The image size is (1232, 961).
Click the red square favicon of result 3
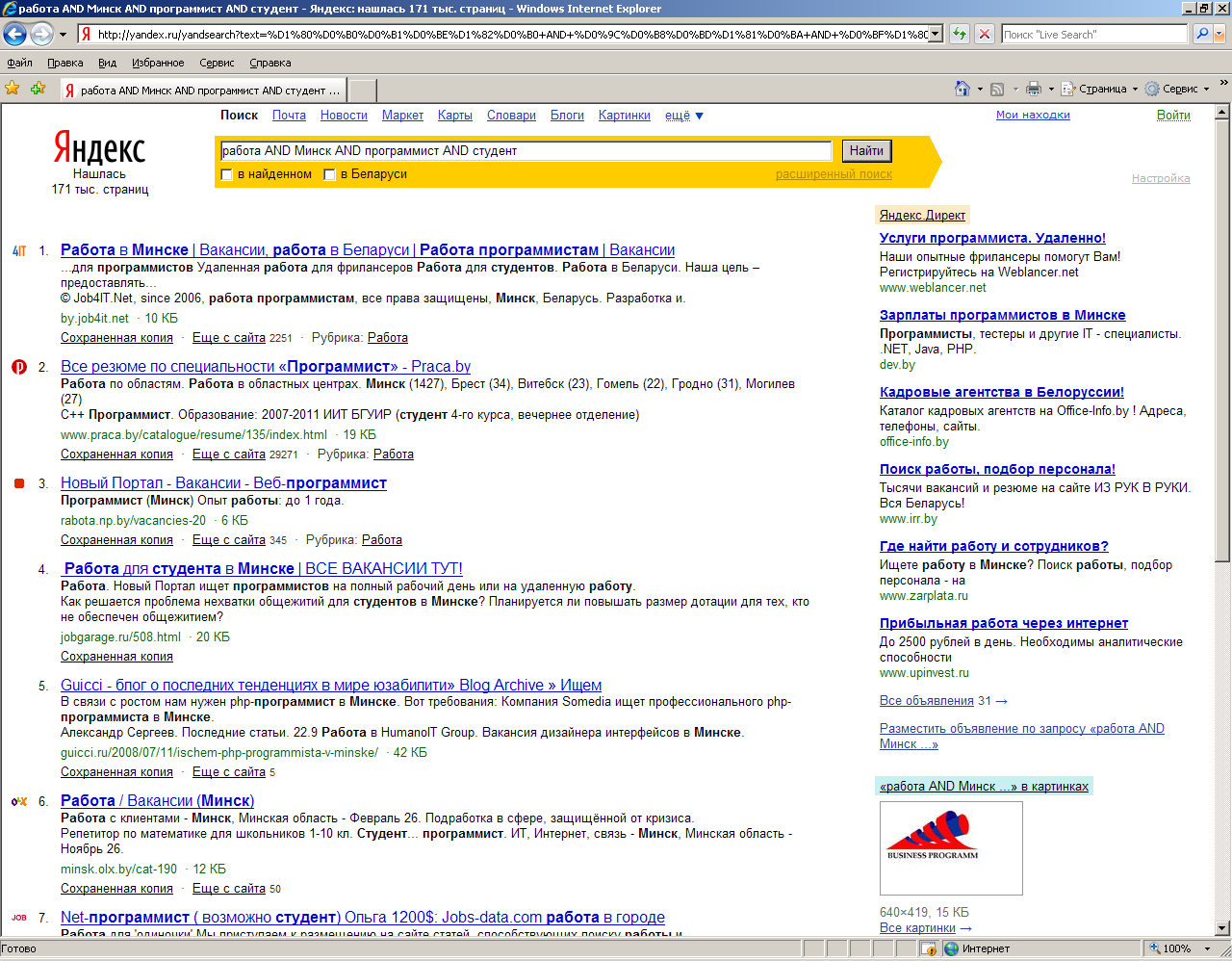tap(19, 483)
